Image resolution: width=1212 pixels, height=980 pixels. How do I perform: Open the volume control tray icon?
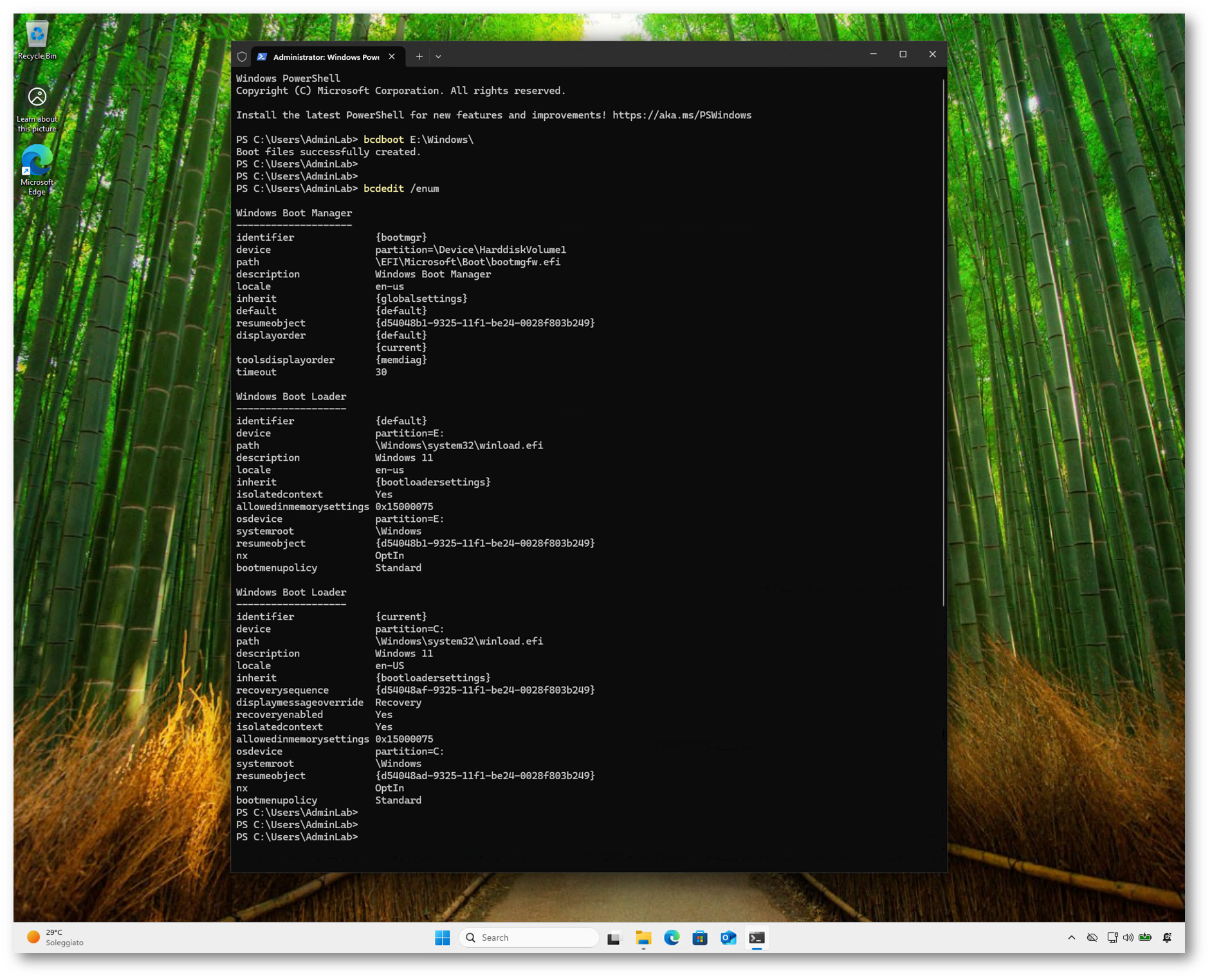[x=1128, y=938]
